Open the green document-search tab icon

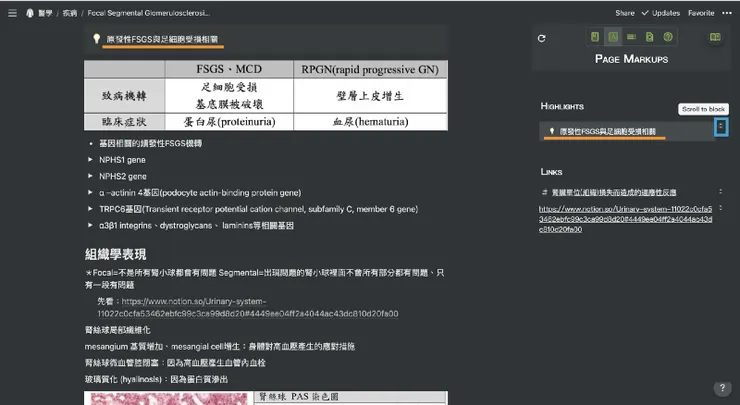pyautogui.click(x=650, y=37)
